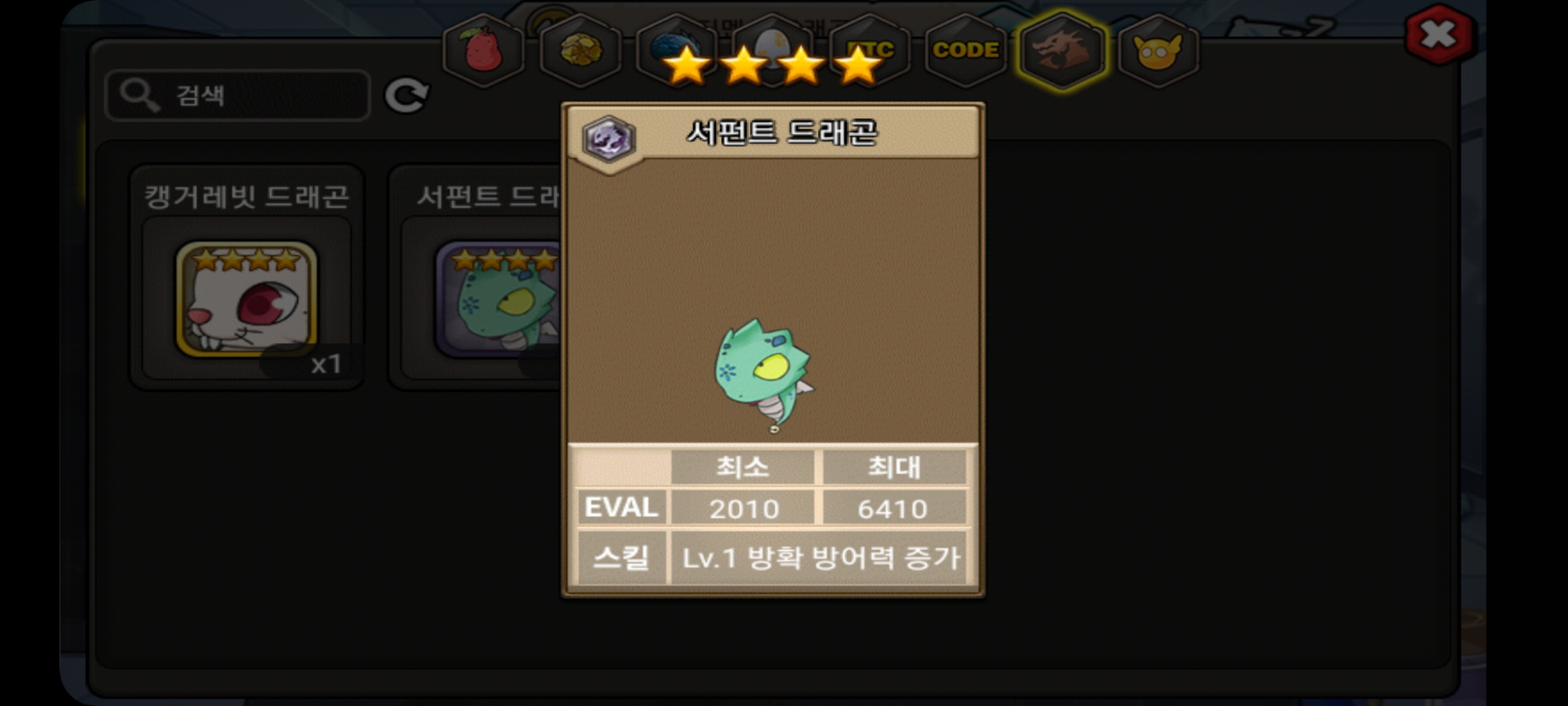The image size is (1568, 706).
Task: Open the yellow horned mask category icon
Action: 1158,50
